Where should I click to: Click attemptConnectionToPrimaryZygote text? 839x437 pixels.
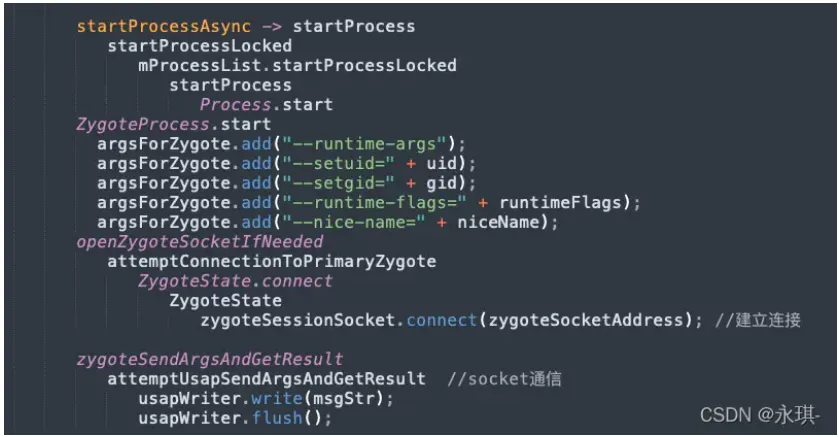[x=272, y=262]
